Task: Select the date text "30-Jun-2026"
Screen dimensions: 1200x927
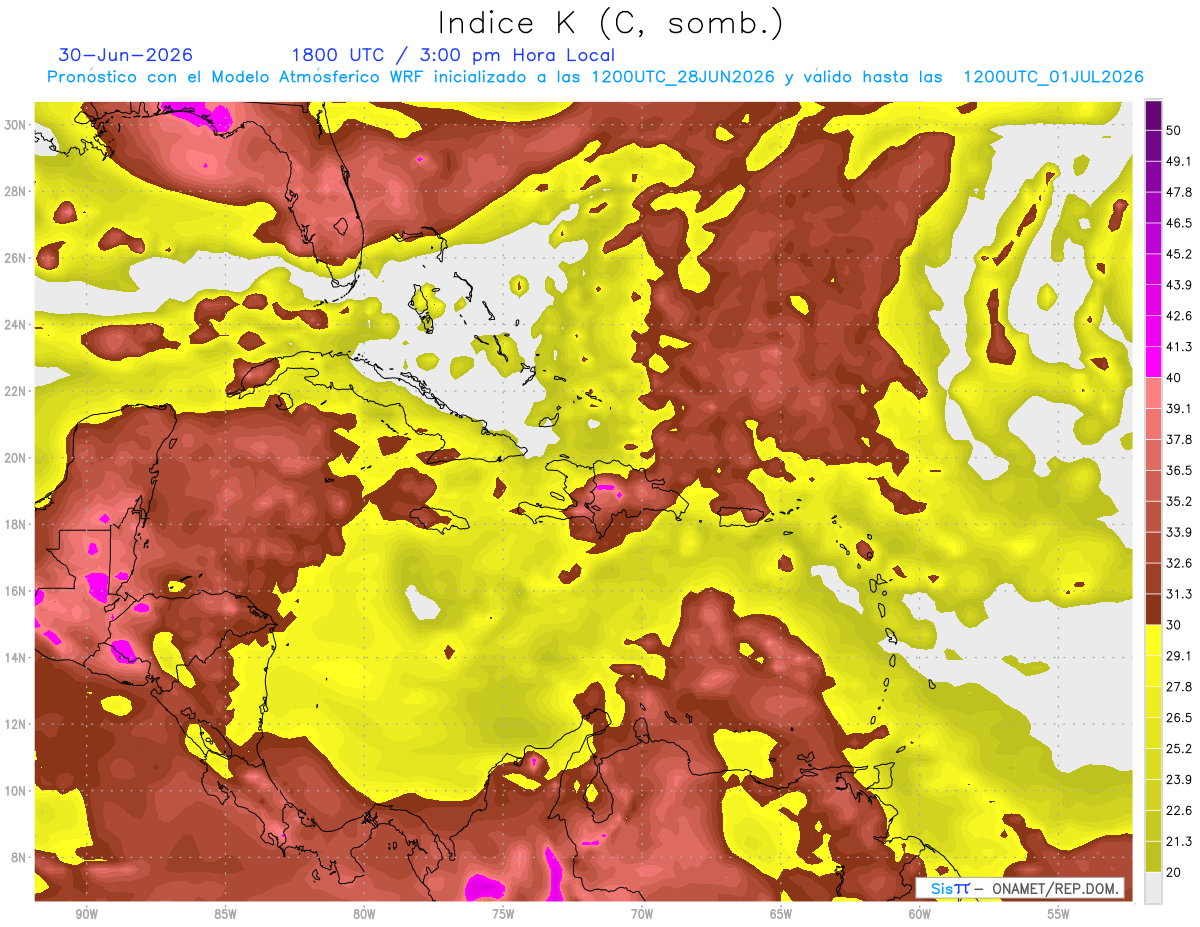Action: click(x=126, y=55)
